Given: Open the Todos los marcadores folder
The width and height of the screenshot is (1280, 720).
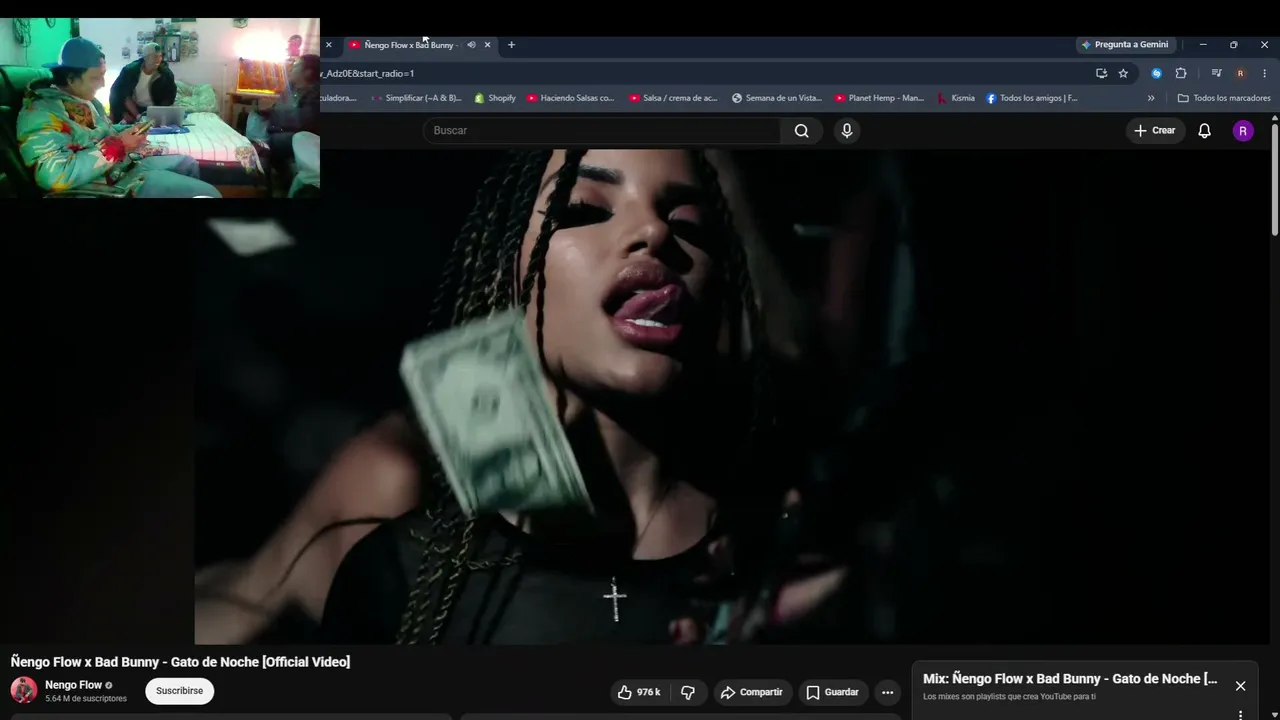Looking at the screenshot, I should (x=1224, y=98).
